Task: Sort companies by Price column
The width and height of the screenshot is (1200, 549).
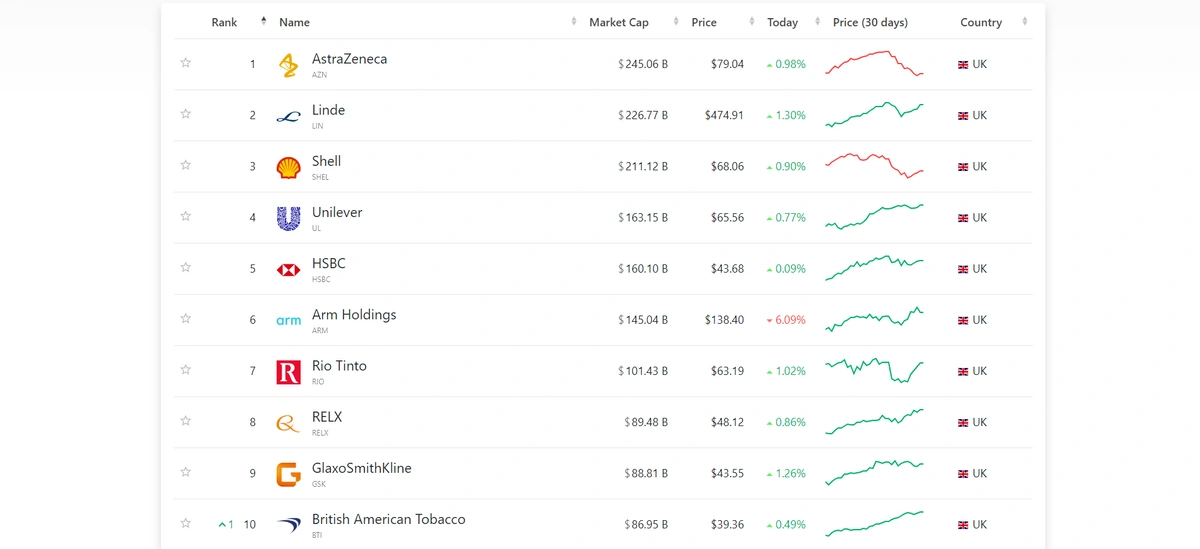Action: click(704, 22)
